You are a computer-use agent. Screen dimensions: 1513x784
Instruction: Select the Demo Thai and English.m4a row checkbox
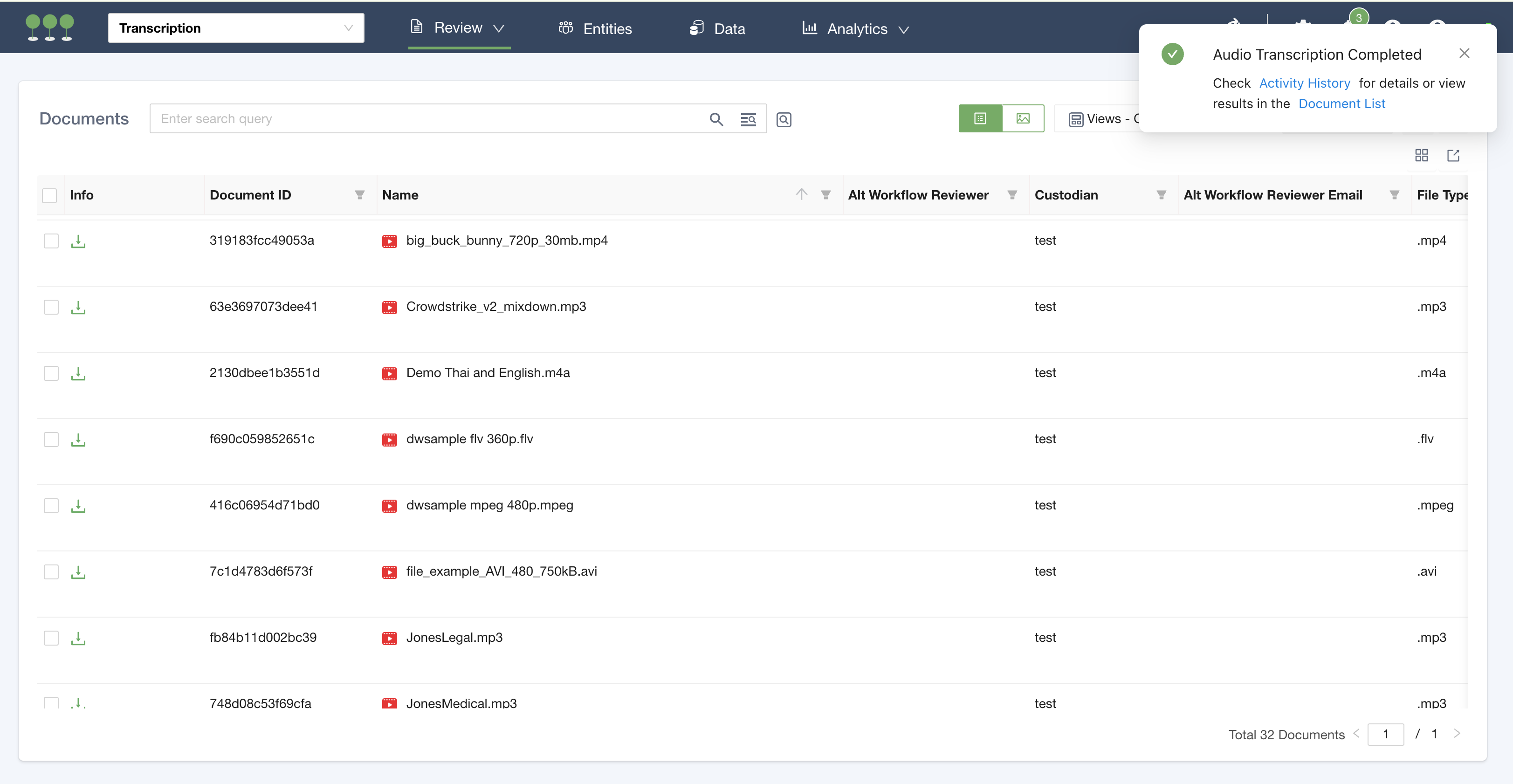point(51,373)
